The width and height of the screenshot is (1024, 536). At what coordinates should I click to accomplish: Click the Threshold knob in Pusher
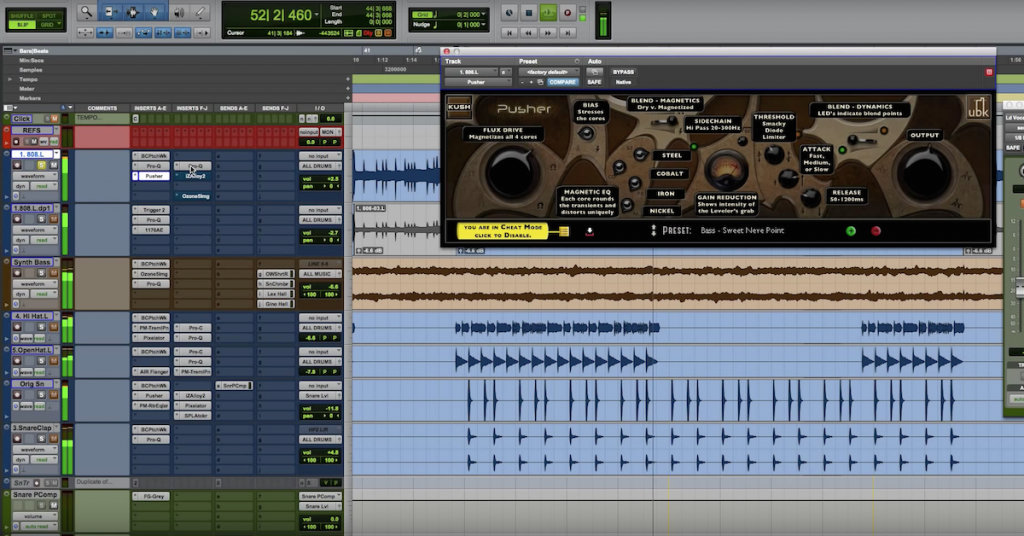[x=775, y=155]
